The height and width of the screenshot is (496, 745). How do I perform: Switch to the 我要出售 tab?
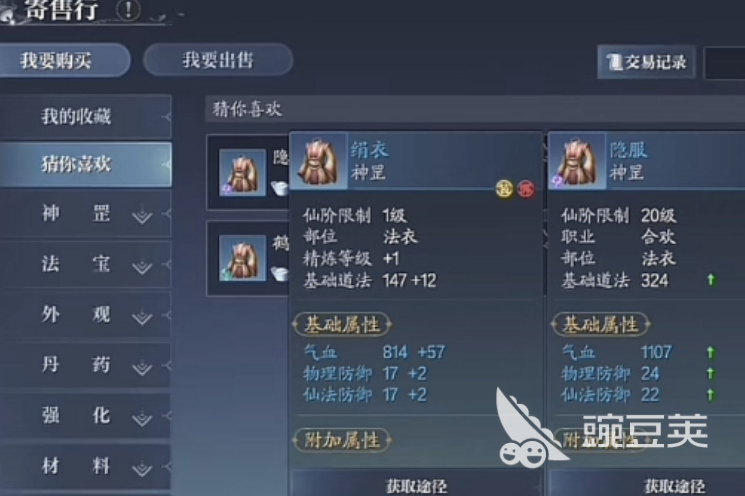(218, 60)
